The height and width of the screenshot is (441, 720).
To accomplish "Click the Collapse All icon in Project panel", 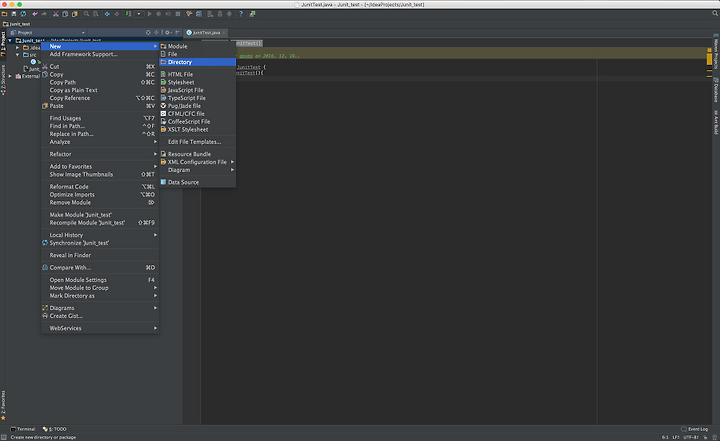I will click(x=157, y=33).
